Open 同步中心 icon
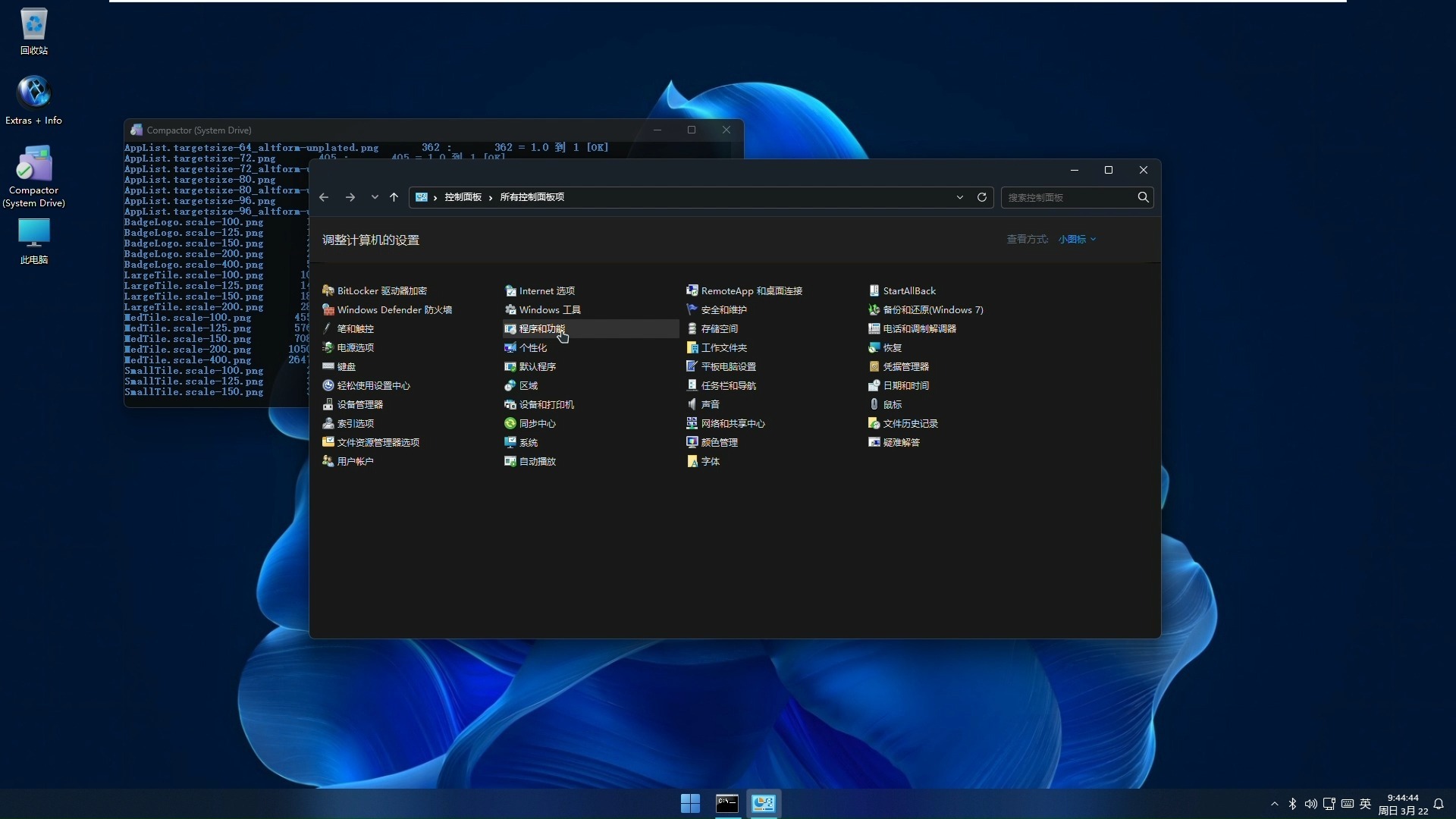This screenshot has width=1456, height=819. [x=510, y=424]
